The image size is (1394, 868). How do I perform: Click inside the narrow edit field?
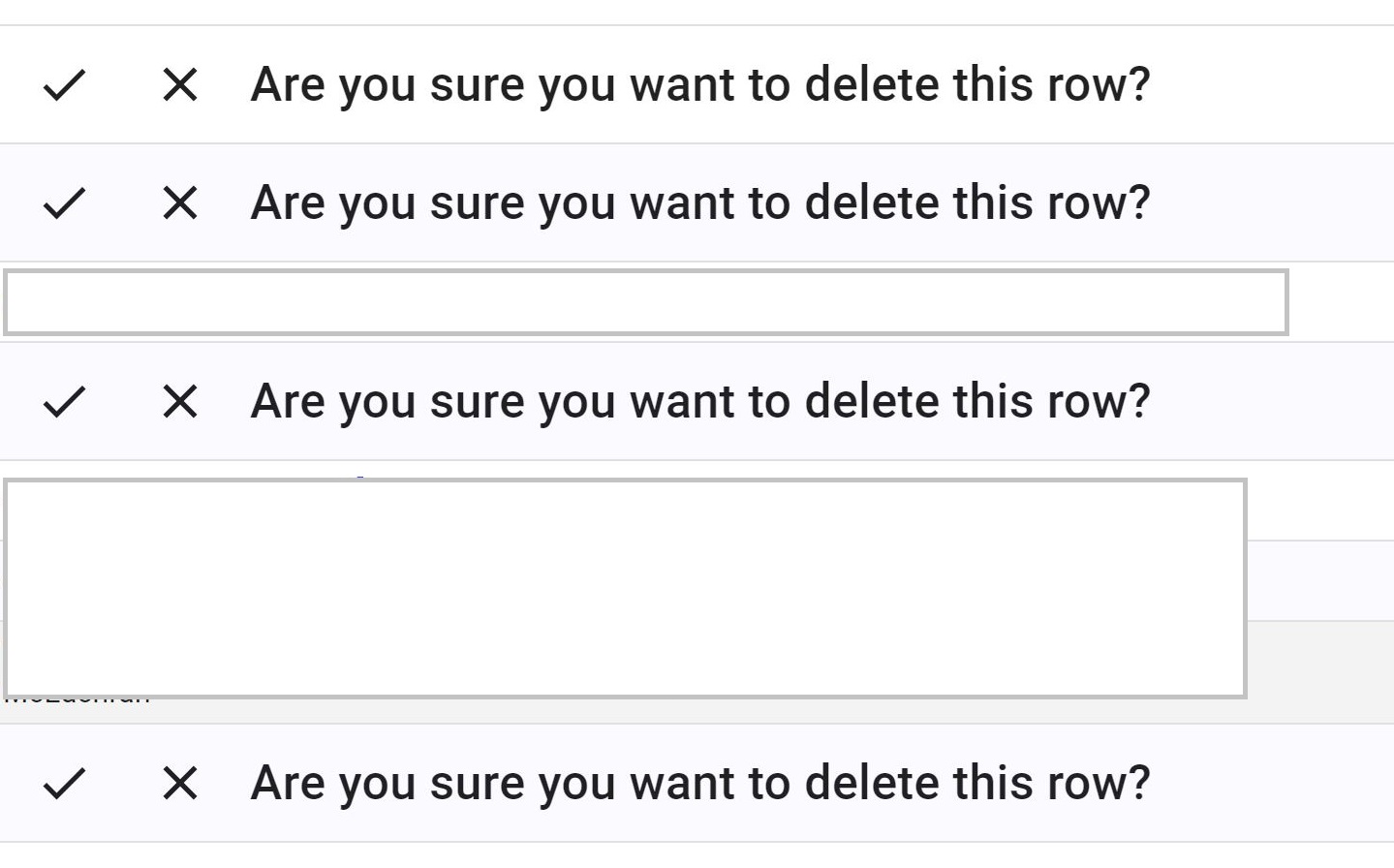pyautogui.click(x=644, y=301)
